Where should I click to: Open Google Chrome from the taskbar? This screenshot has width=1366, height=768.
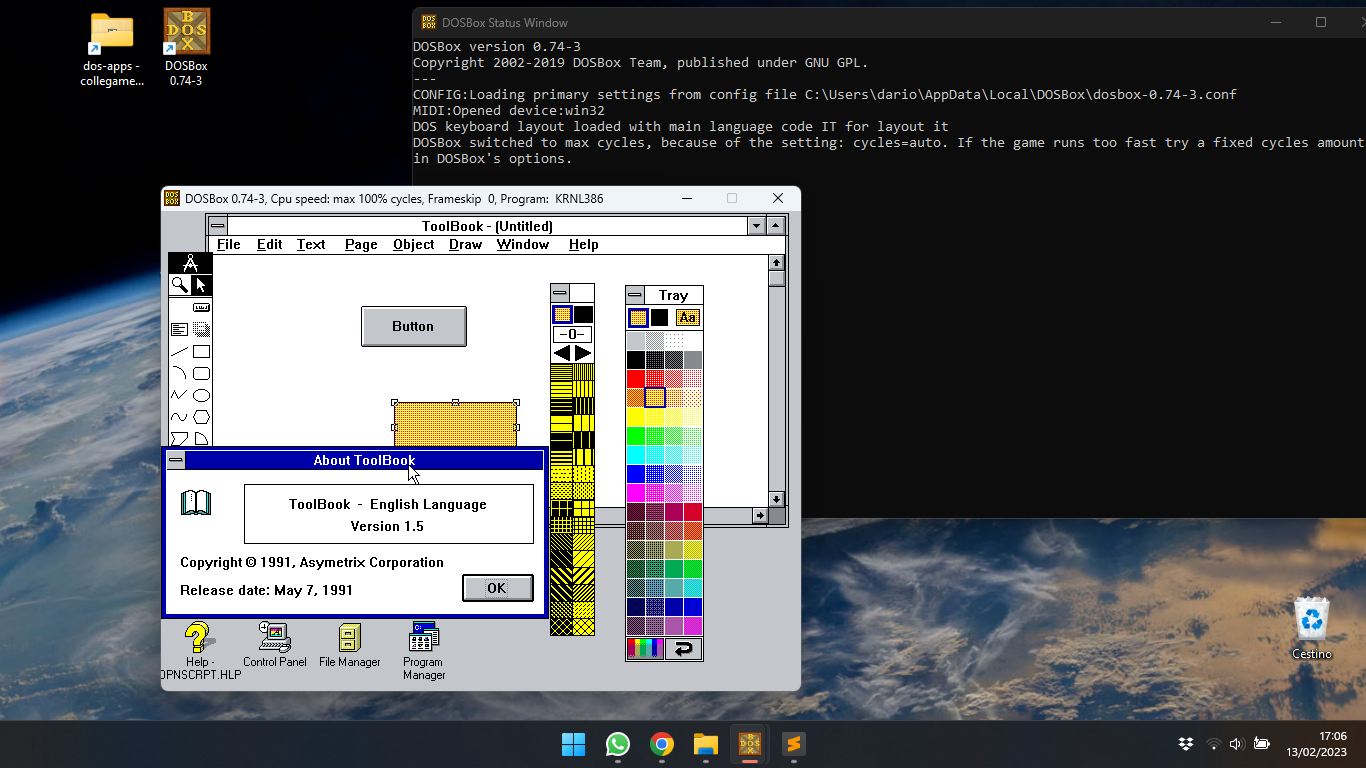[661, 744]
